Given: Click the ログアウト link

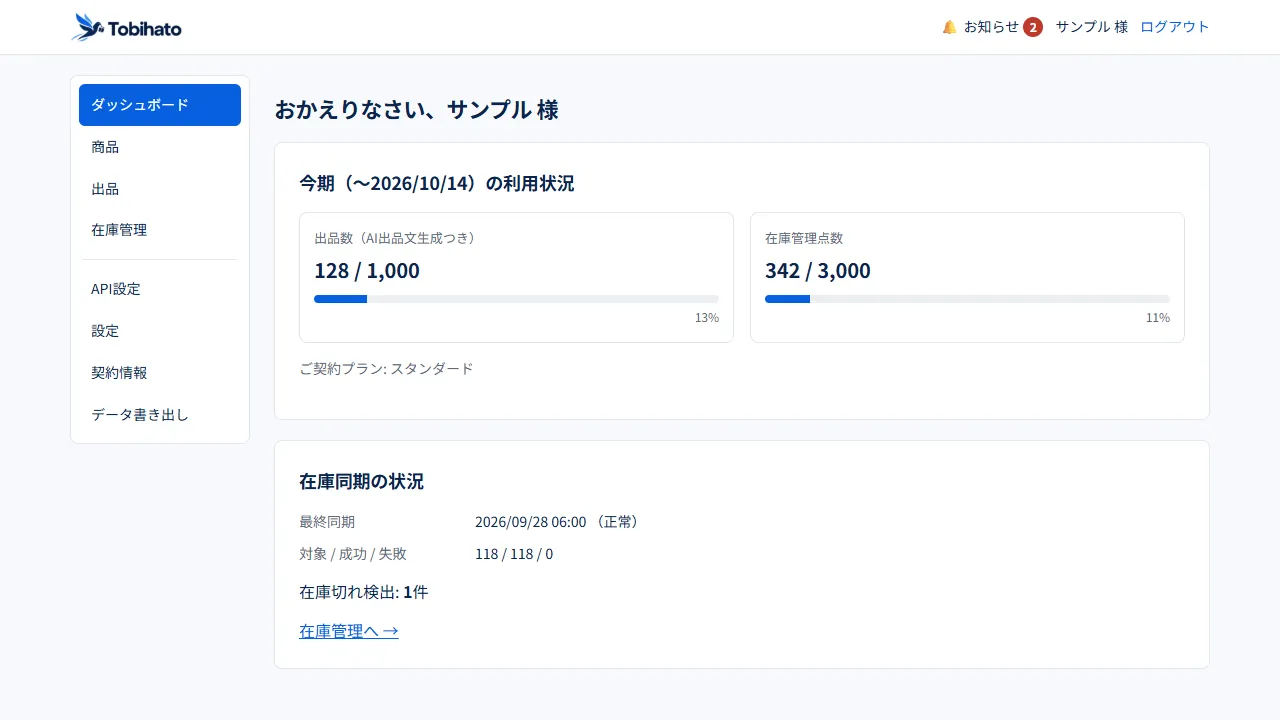Looking at the screenshot, I should 1175,27.
